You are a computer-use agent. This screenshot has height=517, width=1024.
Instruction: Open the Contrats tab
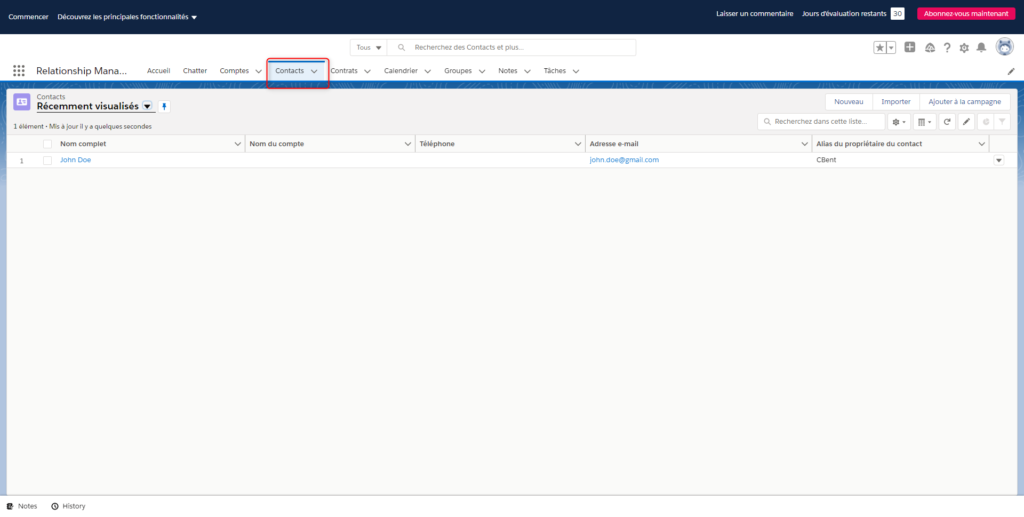[344, 70]
